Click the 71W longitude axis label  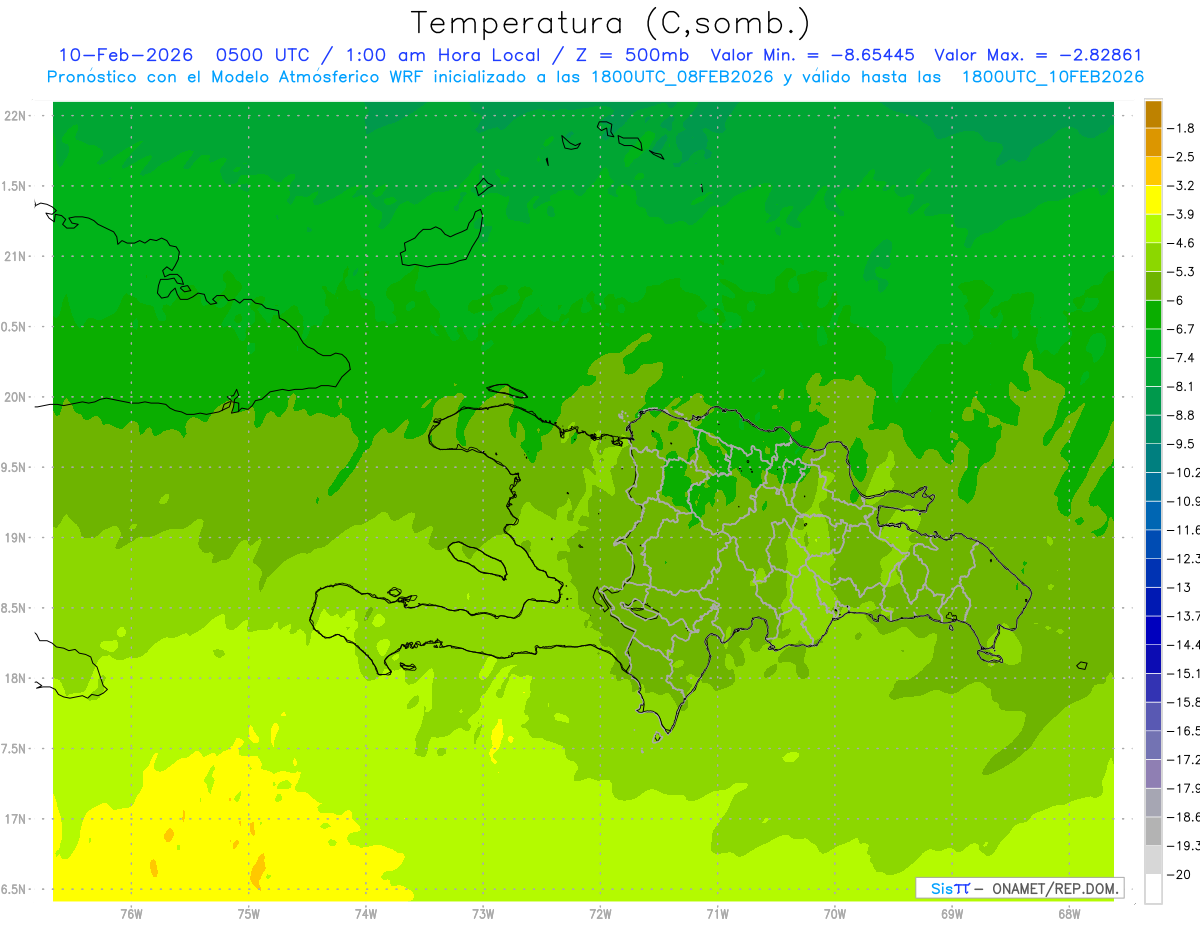click(x=717, y=914)
